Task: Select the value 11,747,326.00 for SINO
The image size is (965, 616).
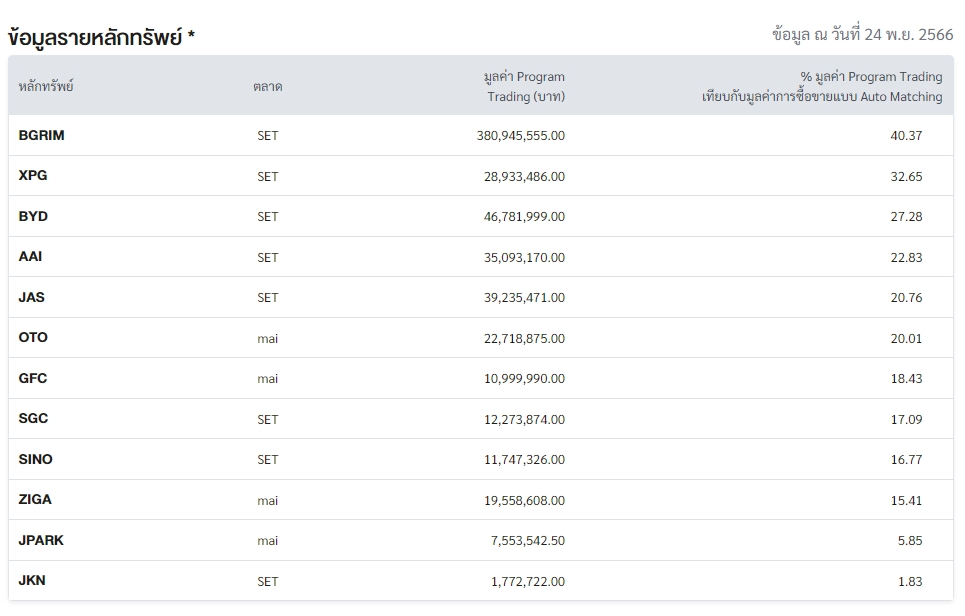Action: click(524, 460)
